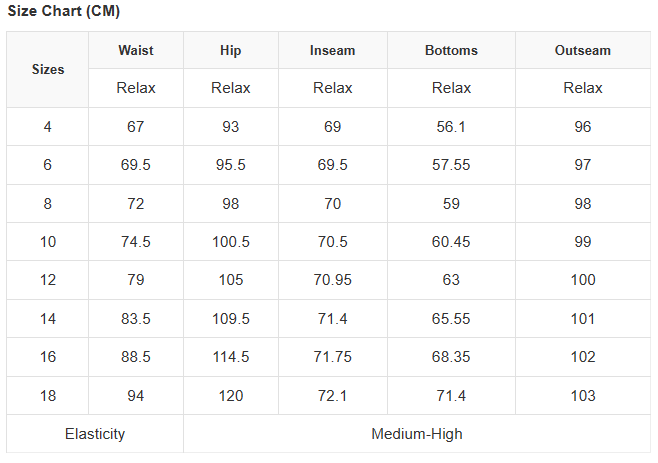
Task: Select the Medium-High elasticity value
Action: (417, 434)
